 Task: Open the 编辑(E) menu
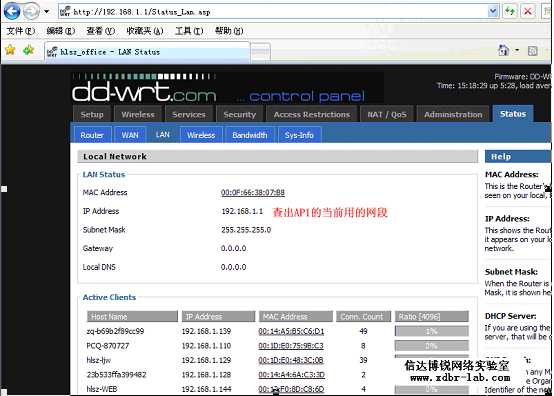click(x=61, y=31)
